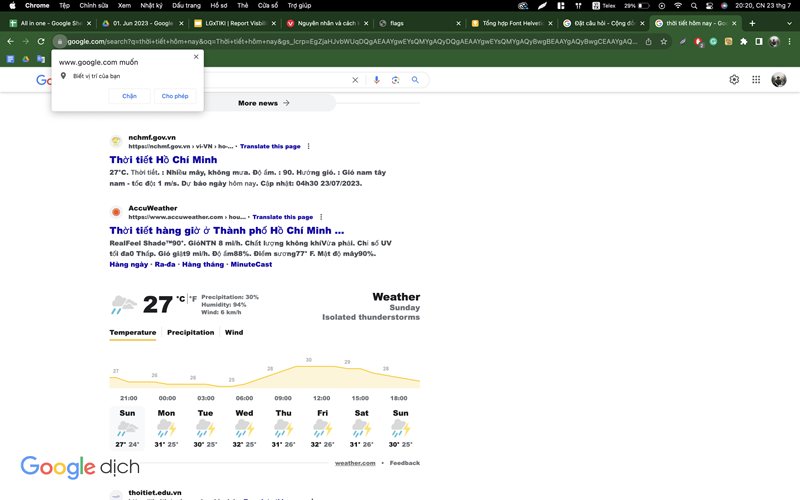The width and height of the screenshot is (800, 500).
Task: Open Spotlight search in menu bar
Action: click(x=693, y=6)
